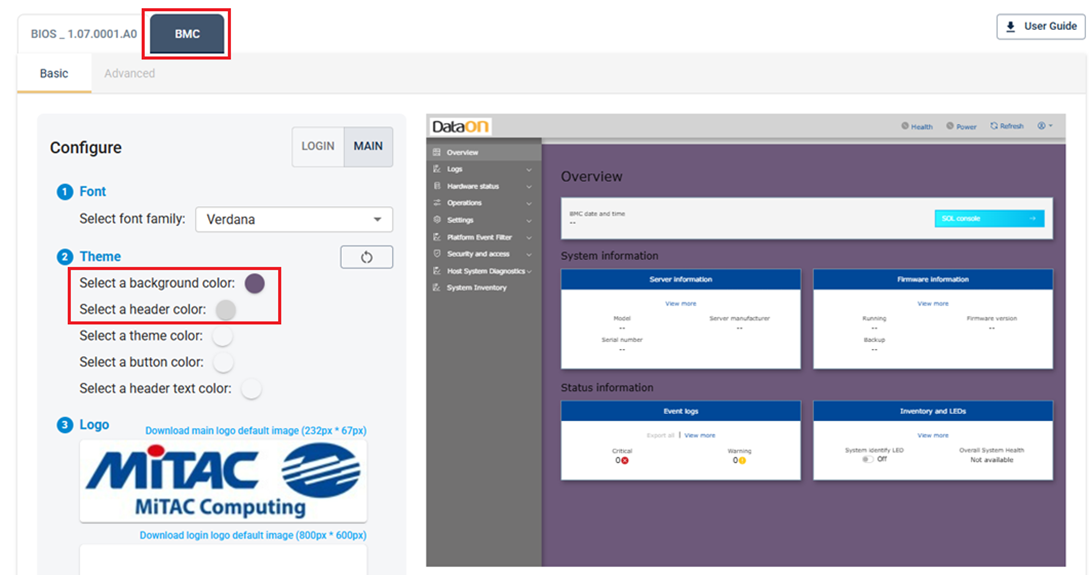
Task: Switch preview to LOGIN view
Action: click(x=318, y=146)
